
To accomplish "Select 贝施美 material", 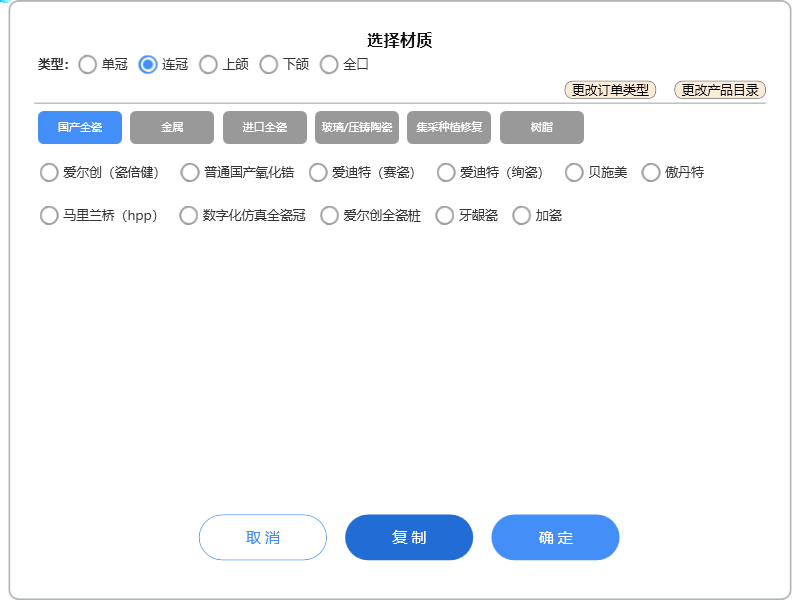I will pyautogui.click(x=574, y=173).
